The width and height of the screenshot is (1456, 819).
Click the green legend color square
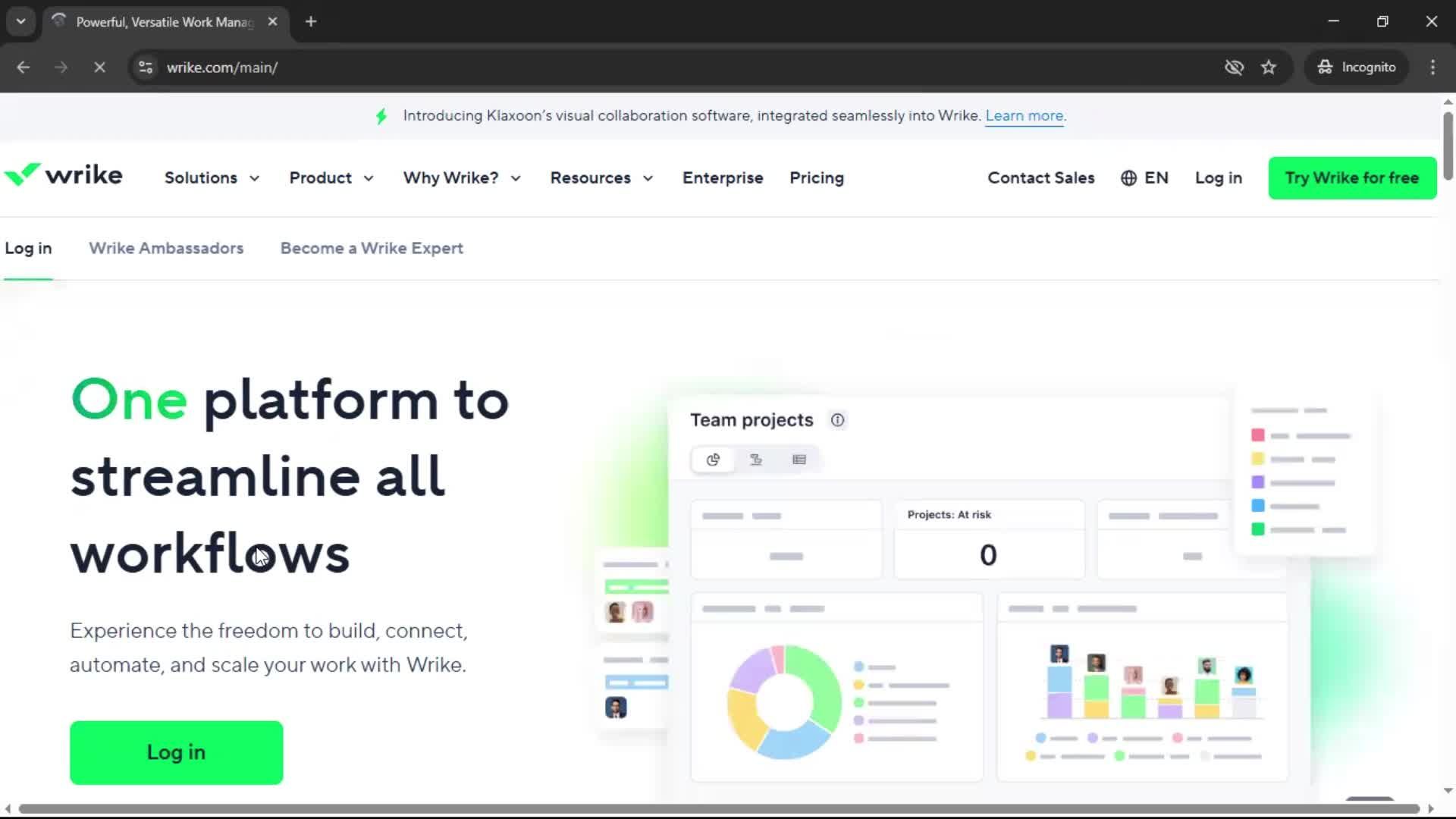pyautogui.click(x=1258, y=529)
